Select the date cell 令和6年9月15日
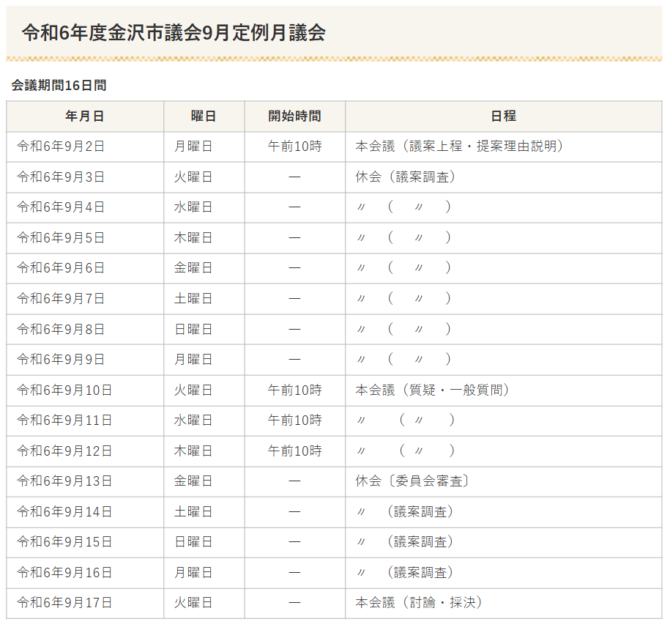Image resolution: width=670 pixels, height=630 pixels. (x=85, y=542)
